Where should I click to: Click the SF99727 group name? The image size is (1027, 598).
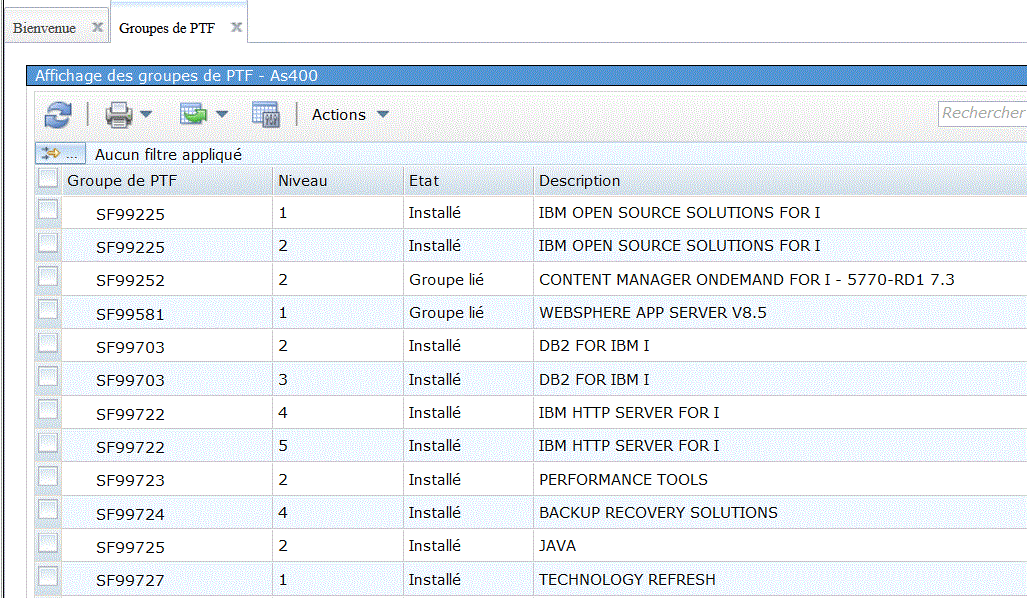130,580
